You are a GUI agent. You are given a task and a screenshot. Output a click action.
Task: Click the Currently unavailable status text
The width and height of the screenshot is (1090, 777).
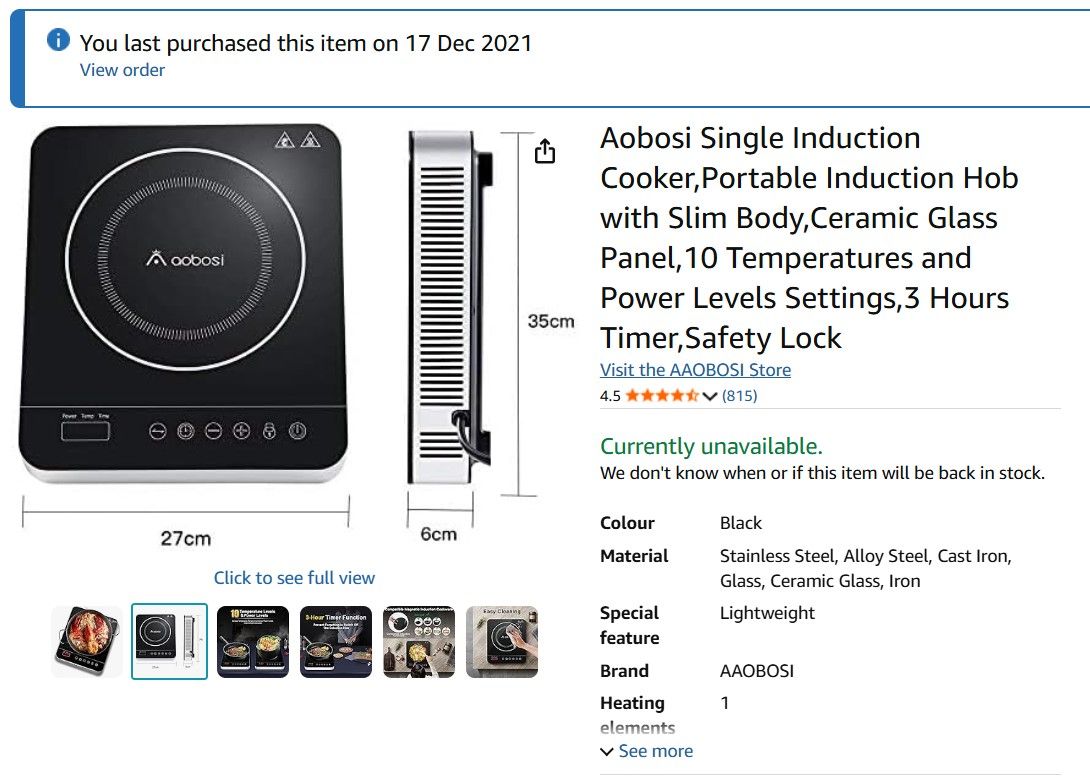click(711, 446)
